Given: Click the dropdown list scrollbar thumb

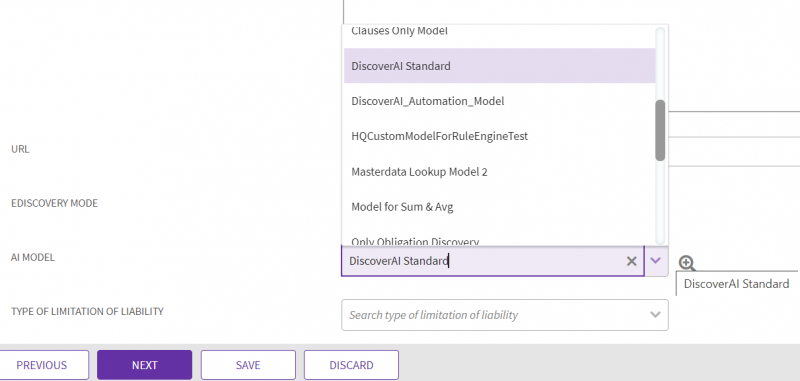Looking at the screenshot, I should click(x=660, y=131).
